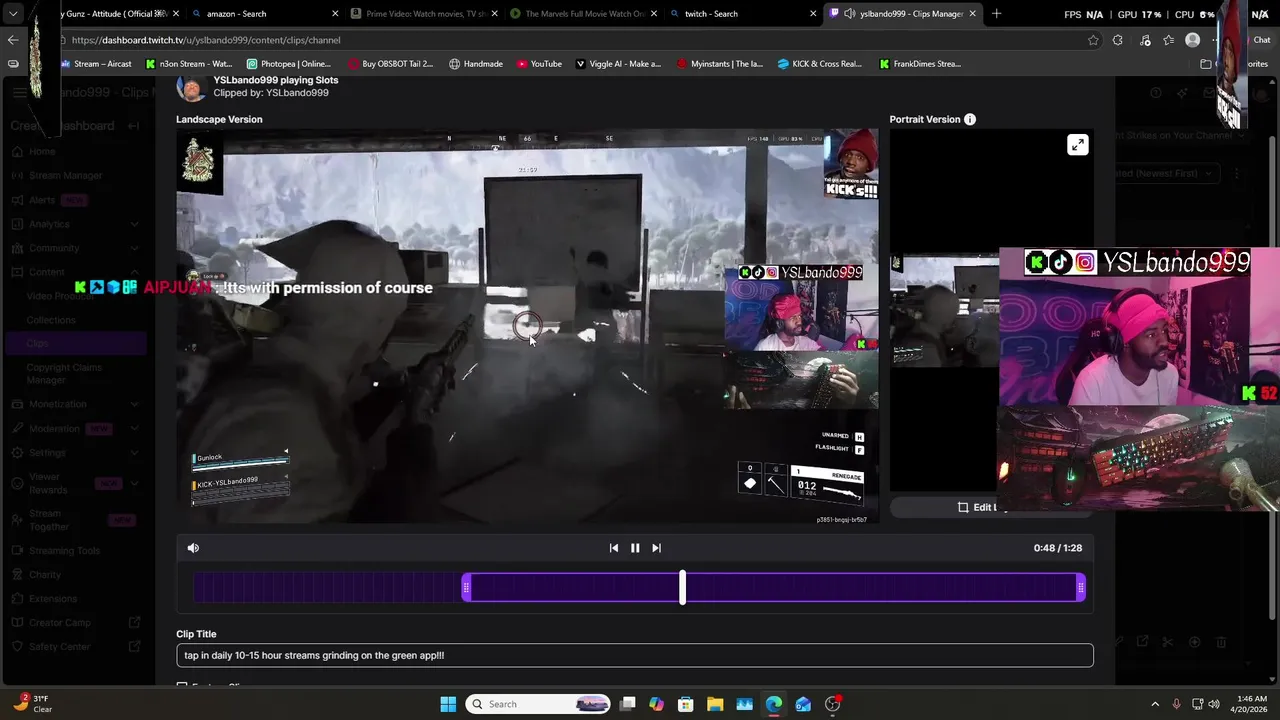Click the browser back arrow

pyautogui.click(x=13, y=40)
